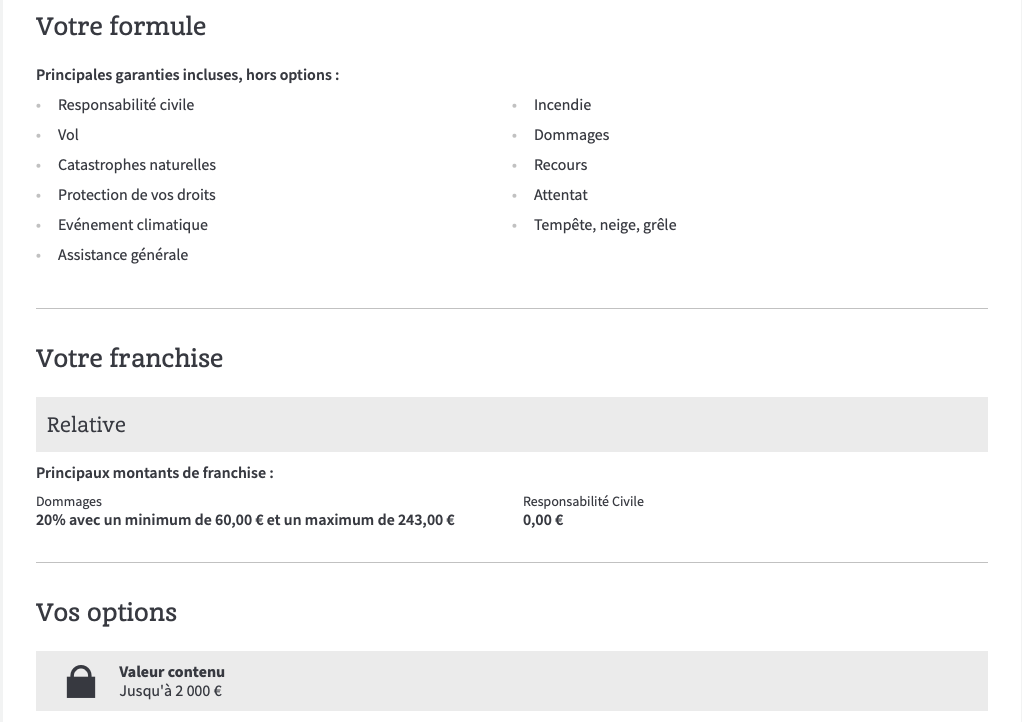Click the Relative franchise banner

pyautogui.click(x=512, y=424)
